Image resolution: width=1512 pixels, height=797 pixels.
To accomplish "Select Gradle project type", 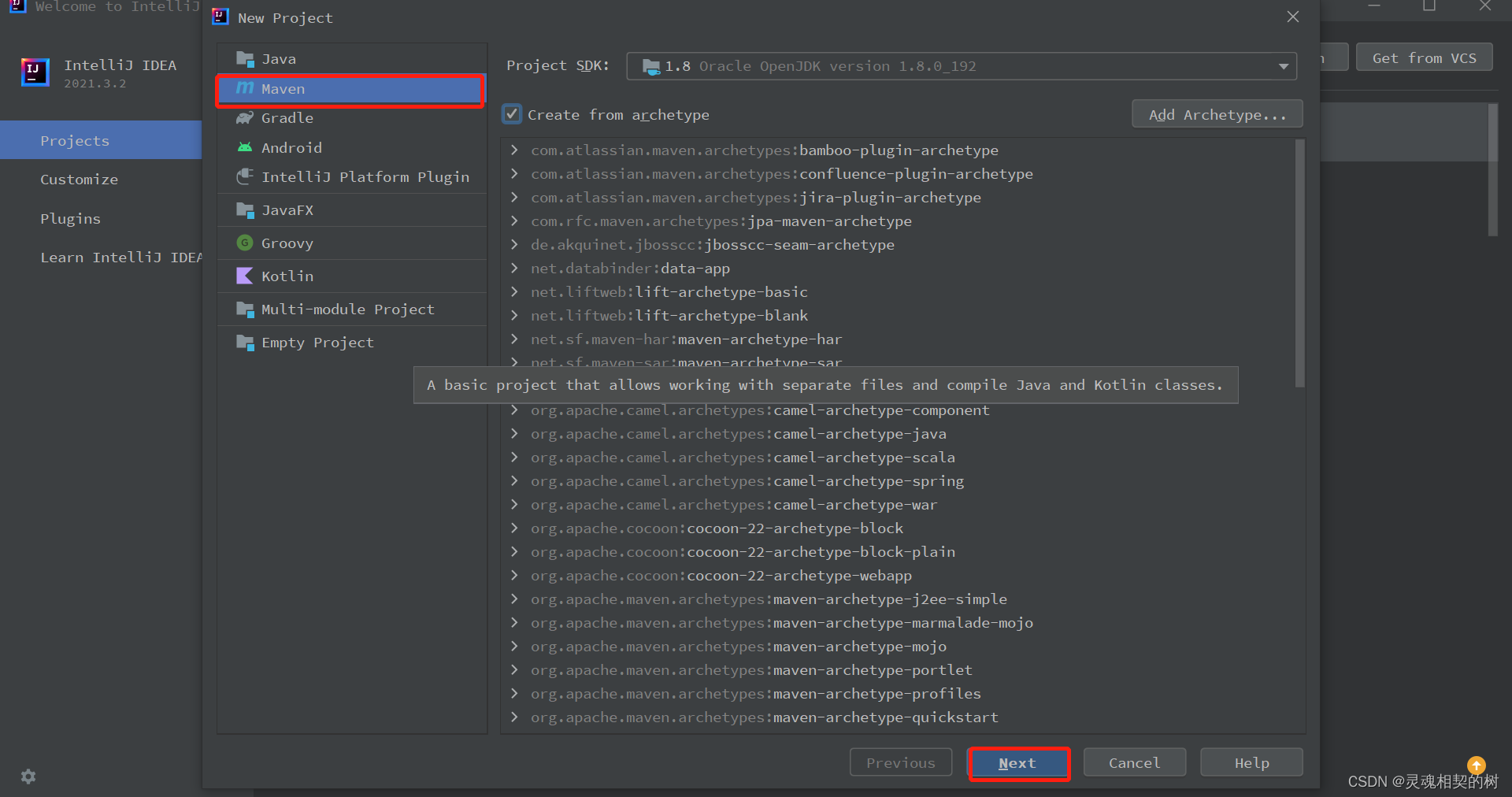I will [x=351, y=118].
